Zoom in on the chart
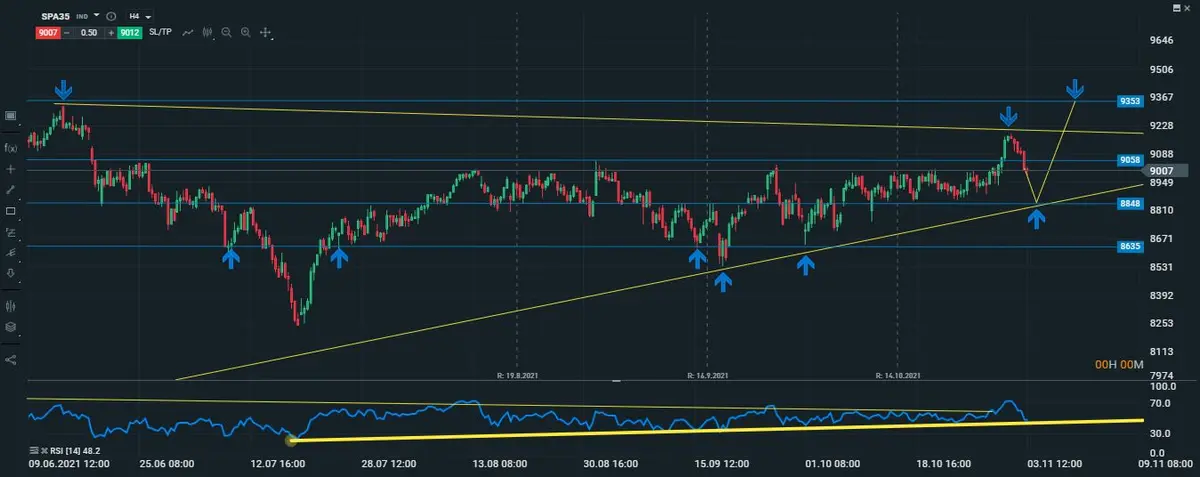The height and width of the screenshot is (477, 1200). 245,33
